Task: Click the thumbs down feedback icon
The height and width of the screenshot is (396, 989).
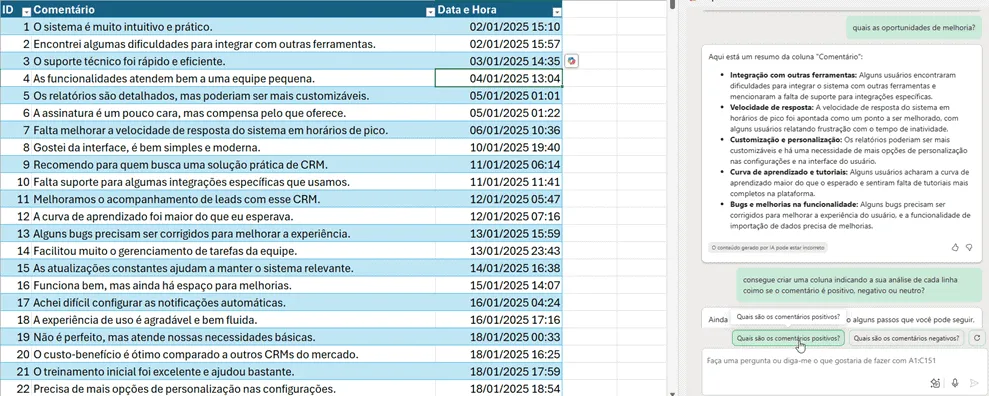Action: 970,248
